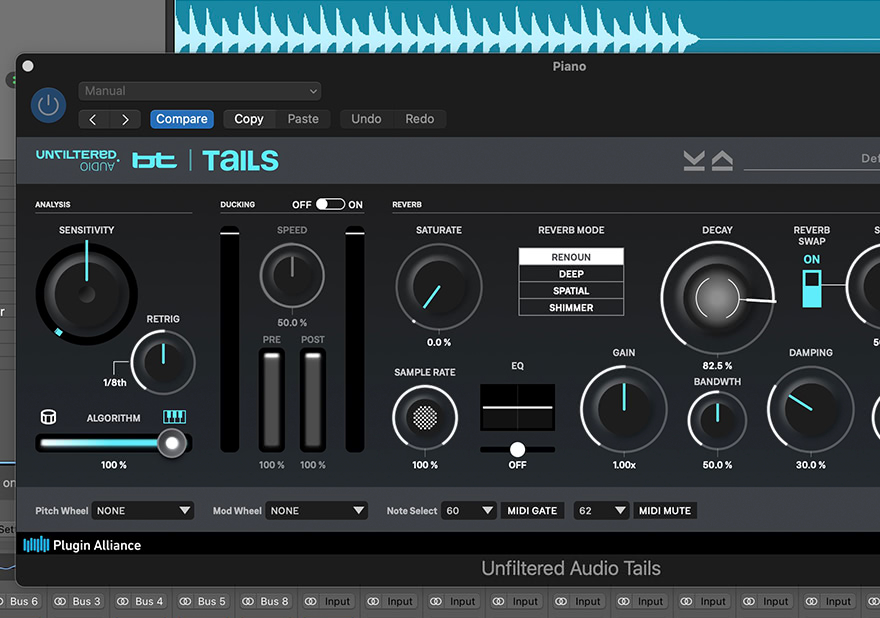
Task: Open the Mod Wheel NONE dropdown
Action: (317, 511)
